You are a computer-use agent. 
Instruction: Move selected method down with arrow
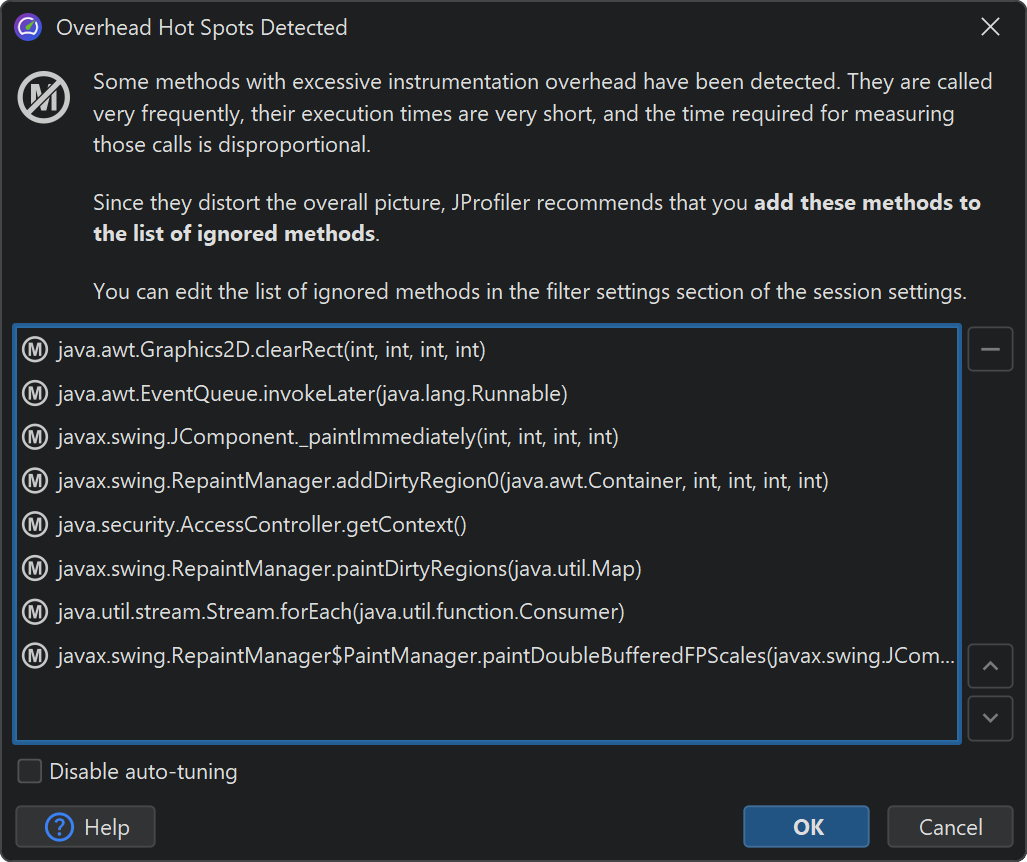(990, 717)
